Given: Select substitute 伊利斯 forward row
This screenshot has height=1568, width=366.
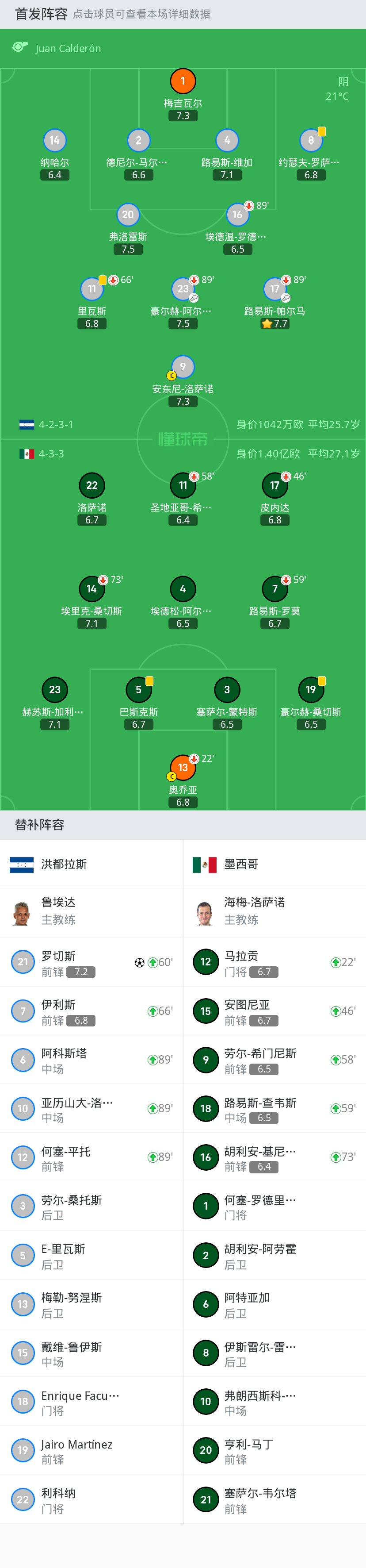Looking at the screenshot, I should pos(91,1011).
